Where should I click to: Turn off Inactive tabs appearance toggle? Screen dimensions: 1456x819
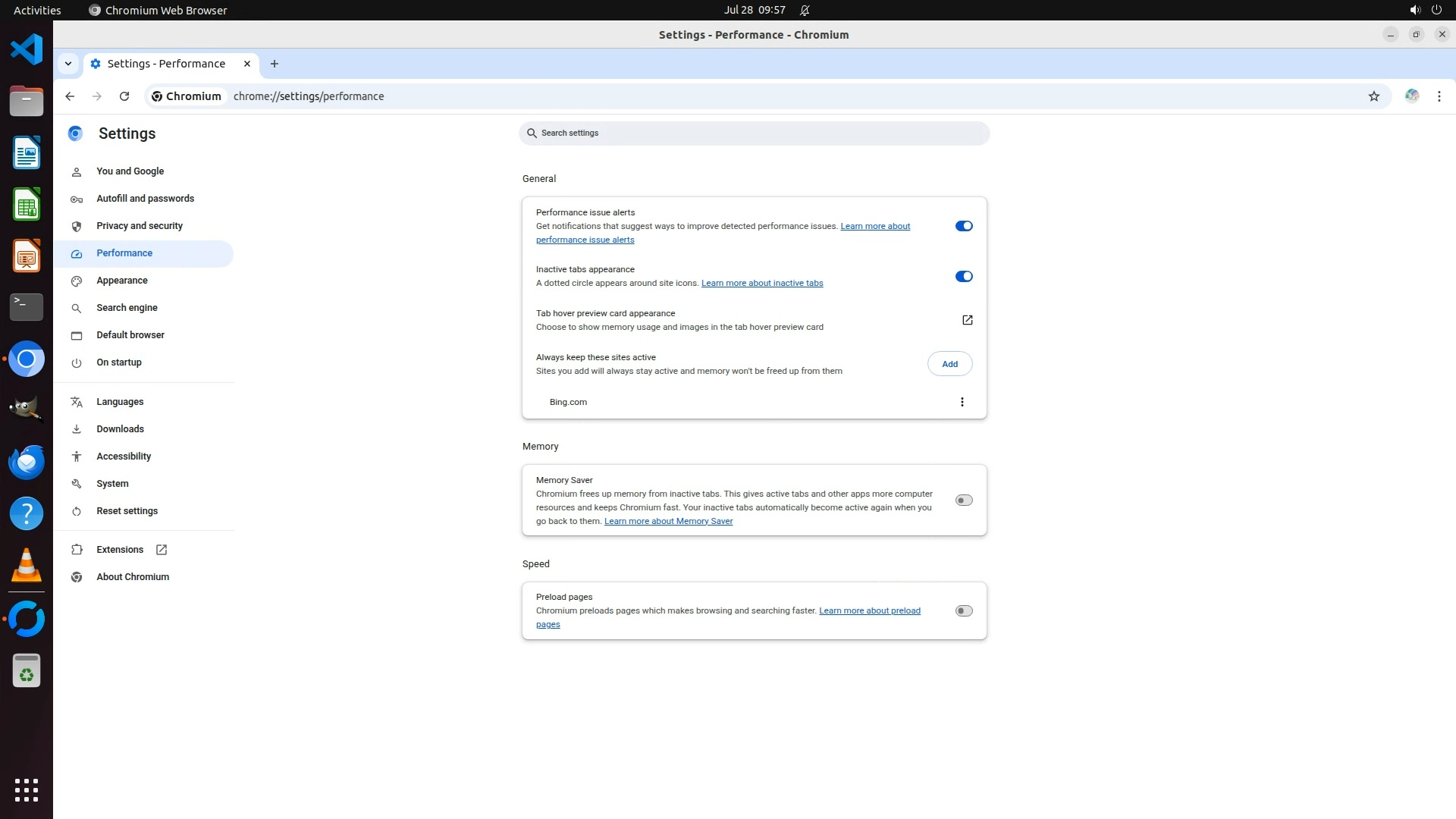(963, 277)
